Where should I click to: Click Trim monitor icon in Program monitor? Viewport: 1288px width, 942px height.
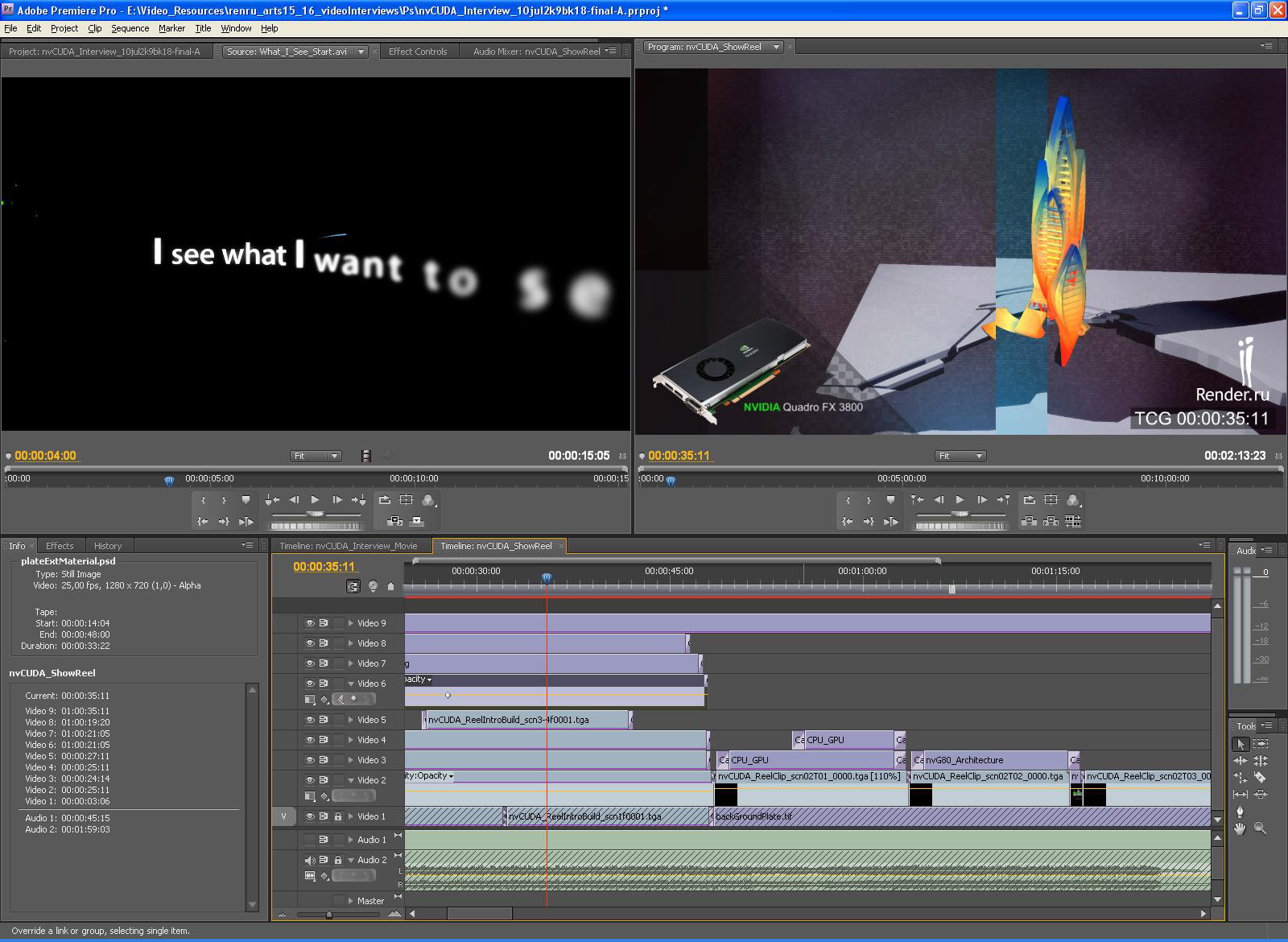(x=1072, y=522)
